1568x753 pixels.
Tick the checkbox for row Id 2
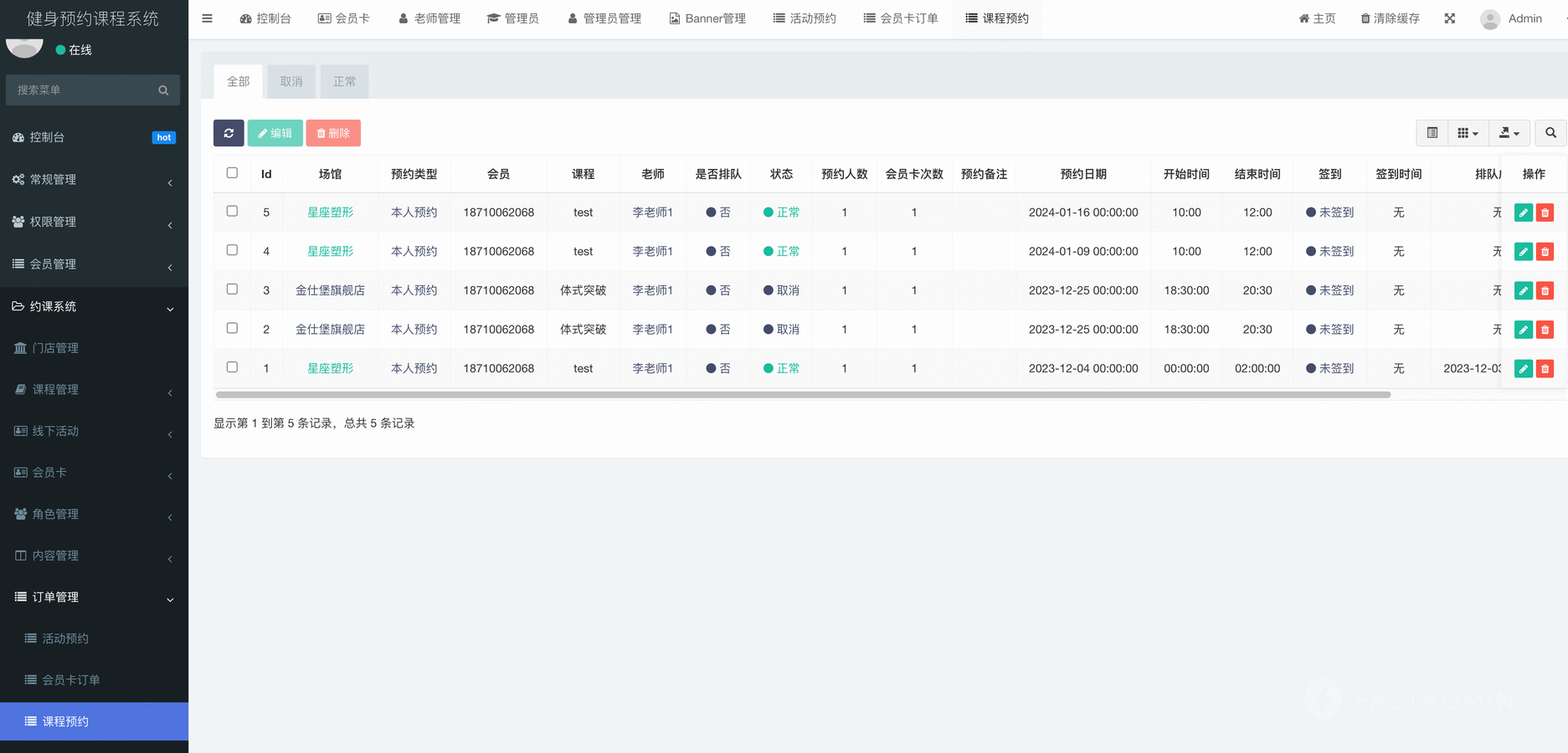[x=232, y=328]
